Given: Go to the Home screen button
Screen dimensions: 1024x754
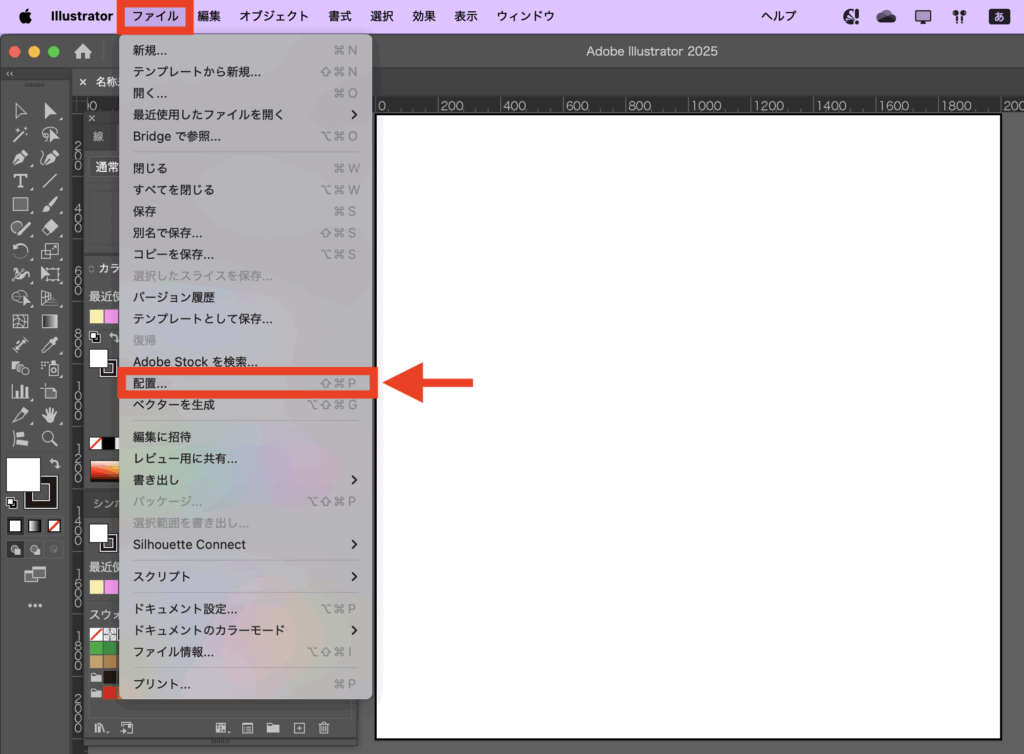Looking at the screenshot, I should [83, 52].
